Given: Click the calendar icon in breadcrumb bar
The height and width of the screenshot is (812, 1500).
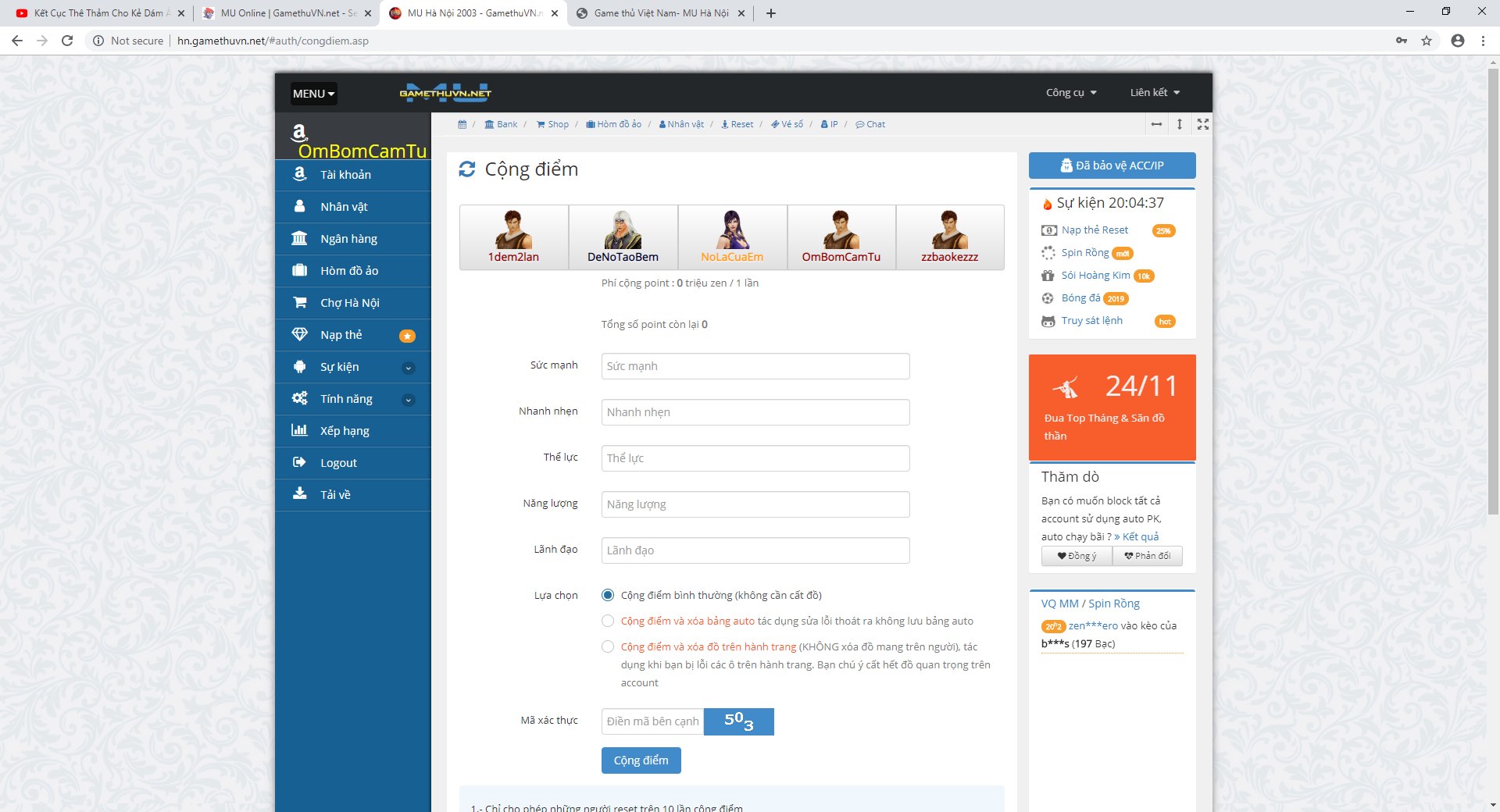Looking at the screenshot, I should pos(462,124).
